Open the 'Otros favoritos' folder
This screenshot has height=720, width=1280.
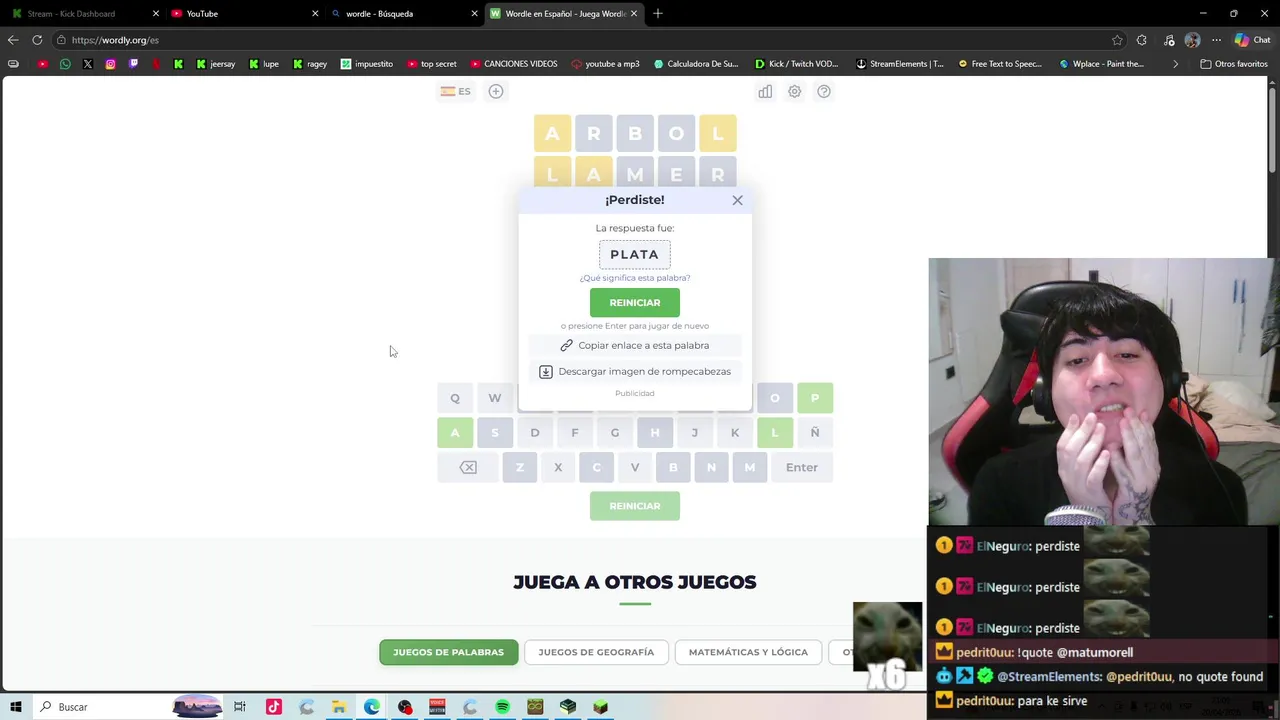pyautogui.click(x=1234, y=64)
